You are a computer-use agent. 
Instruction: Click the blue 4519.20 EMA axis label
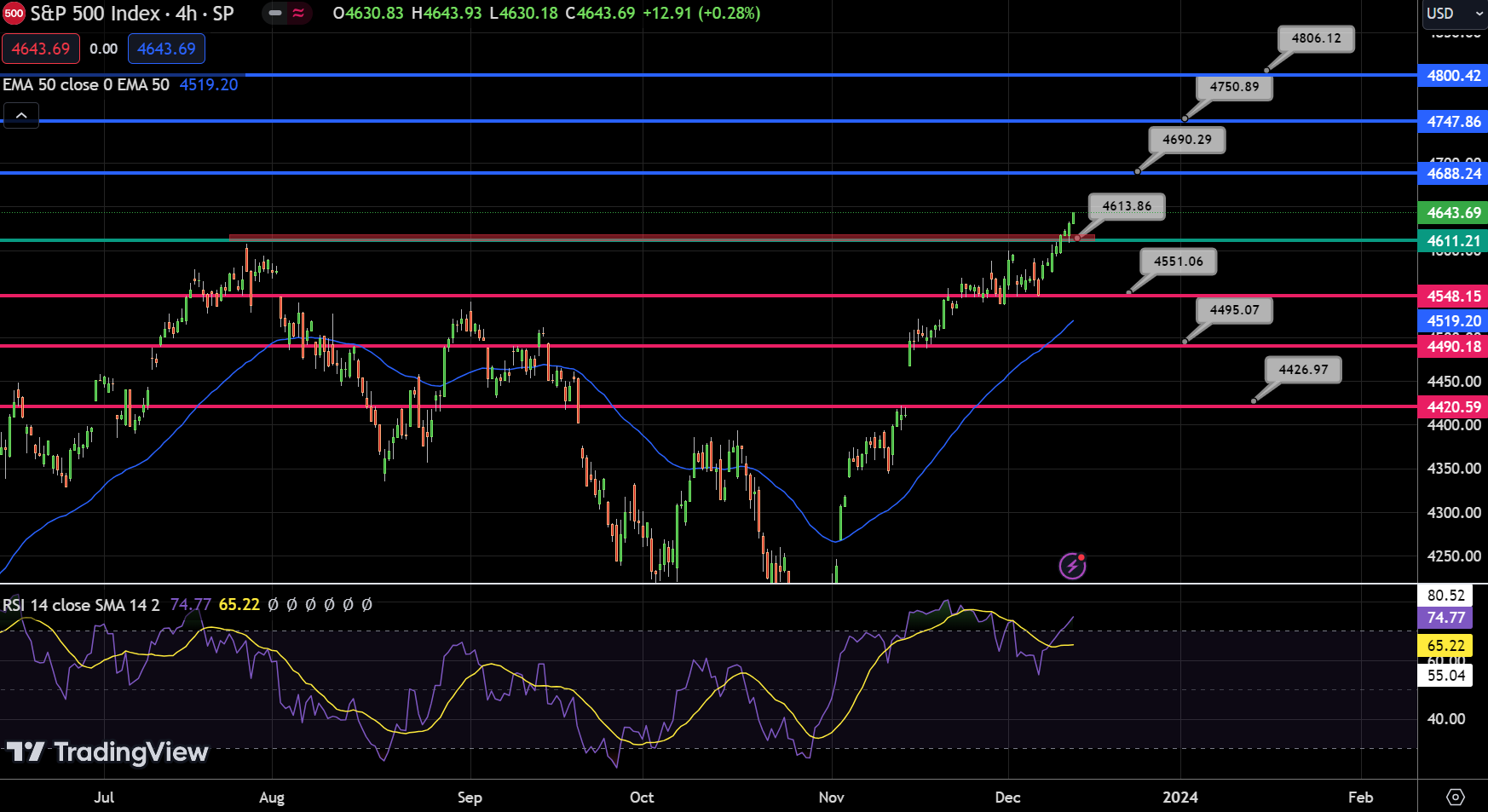[1453, 320]
